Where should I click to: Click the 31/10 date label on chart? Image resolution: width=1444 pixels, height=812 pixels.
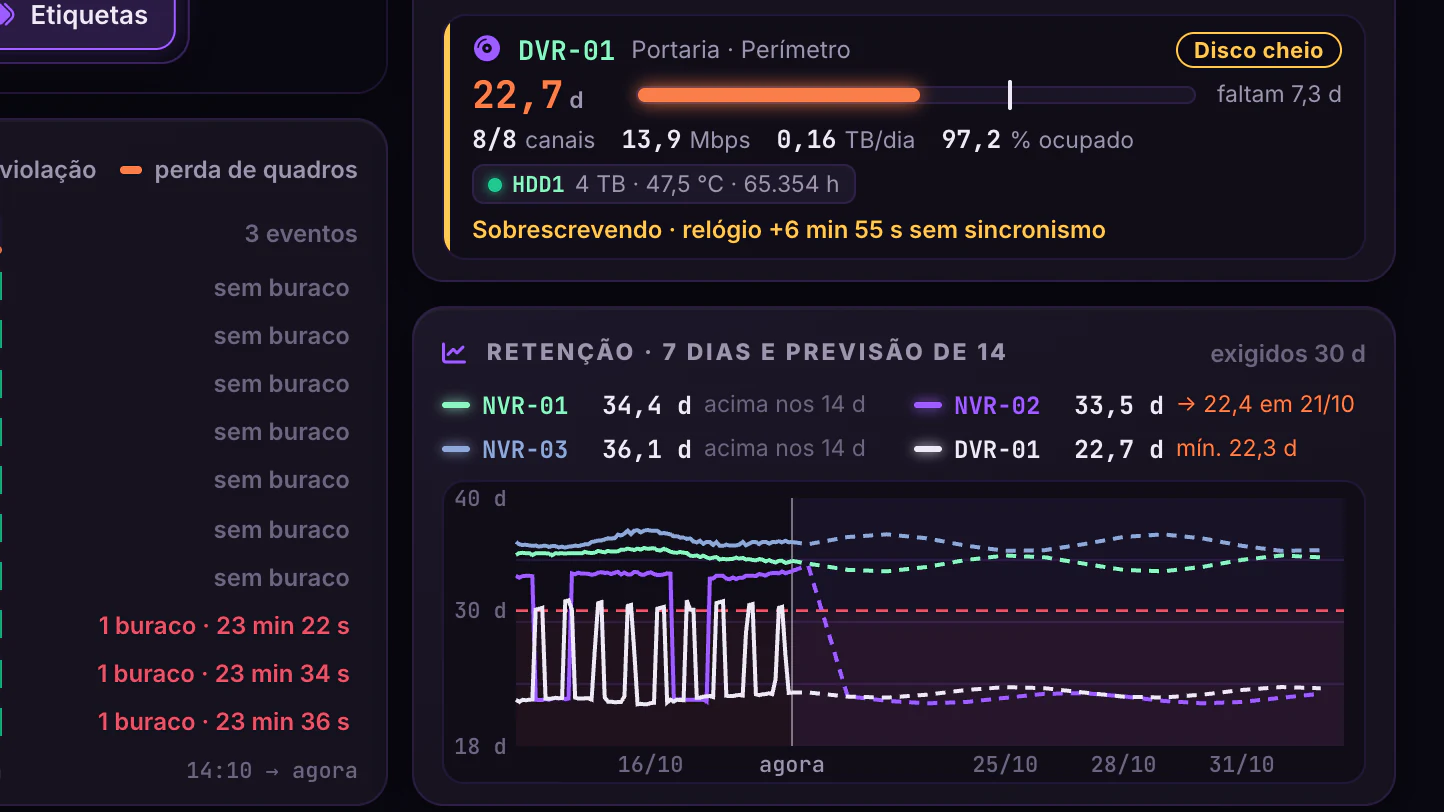(x=1241, y=765)
